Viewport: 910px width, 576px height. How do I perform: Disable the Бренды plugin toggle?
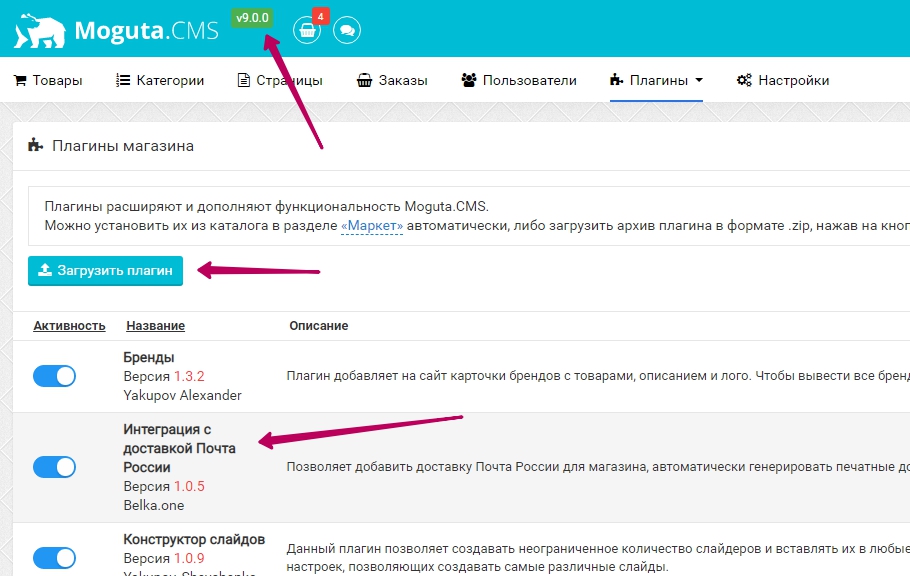pyautogui.click(x=55, y=376)
